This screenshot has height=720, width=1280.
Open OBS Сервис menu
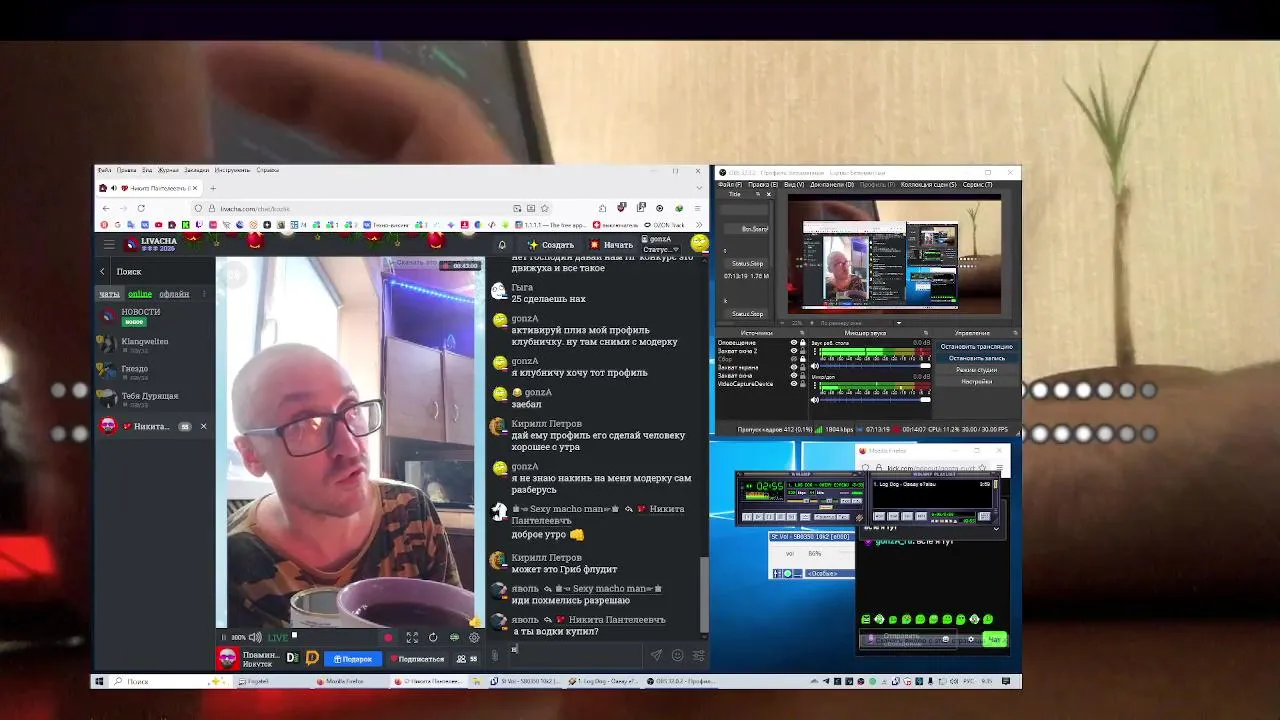point(977,185)
